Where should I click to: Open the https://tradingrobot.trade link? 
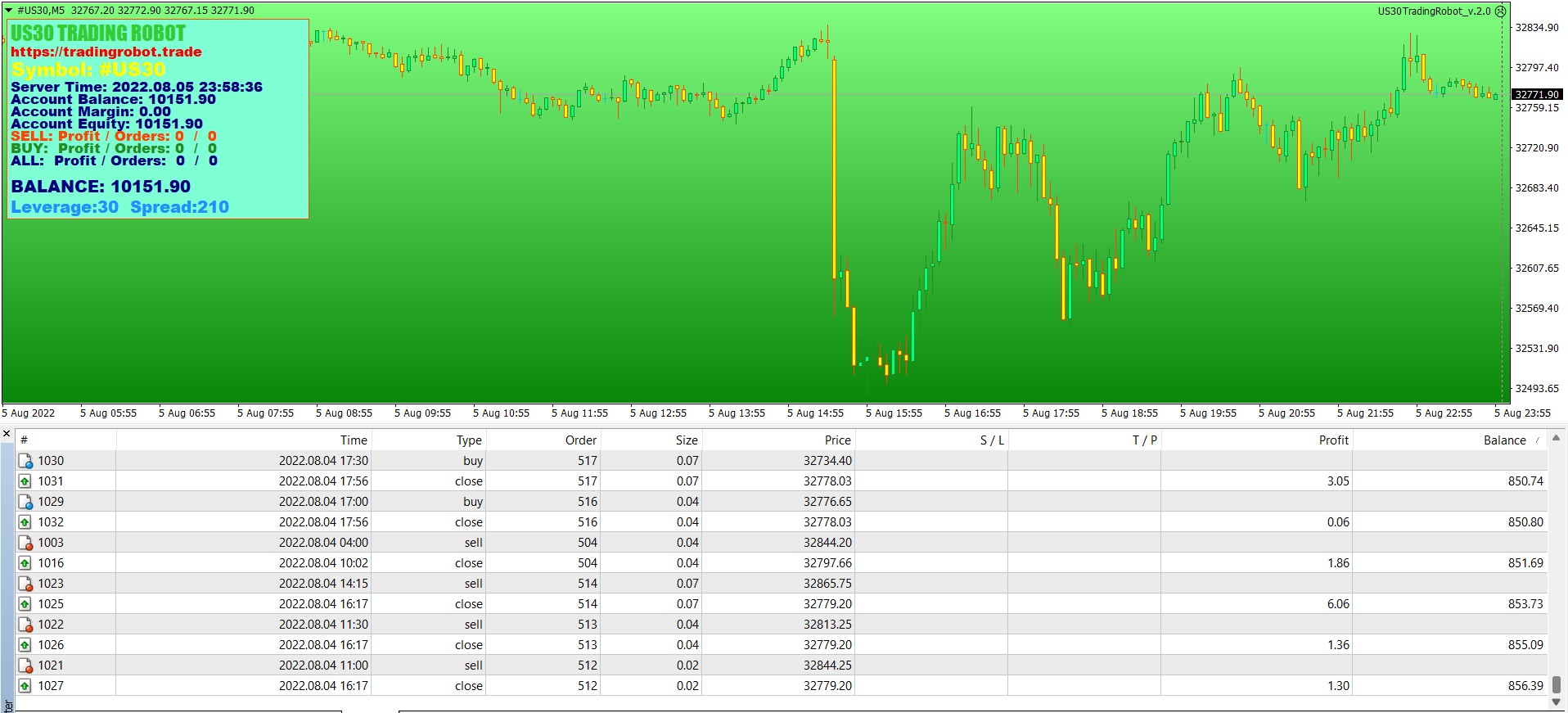106,52
